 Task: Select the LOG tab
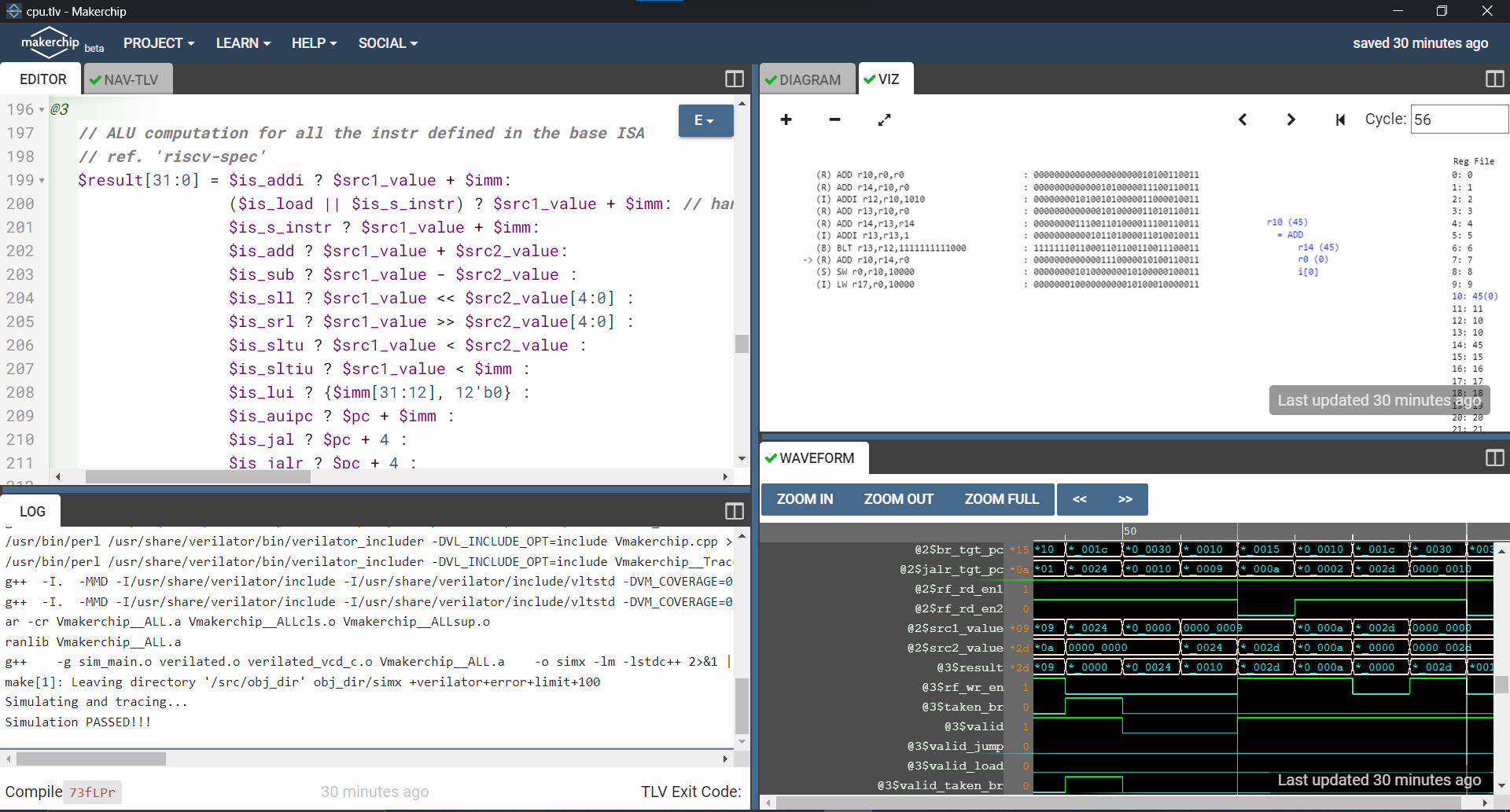coord(31,512)
